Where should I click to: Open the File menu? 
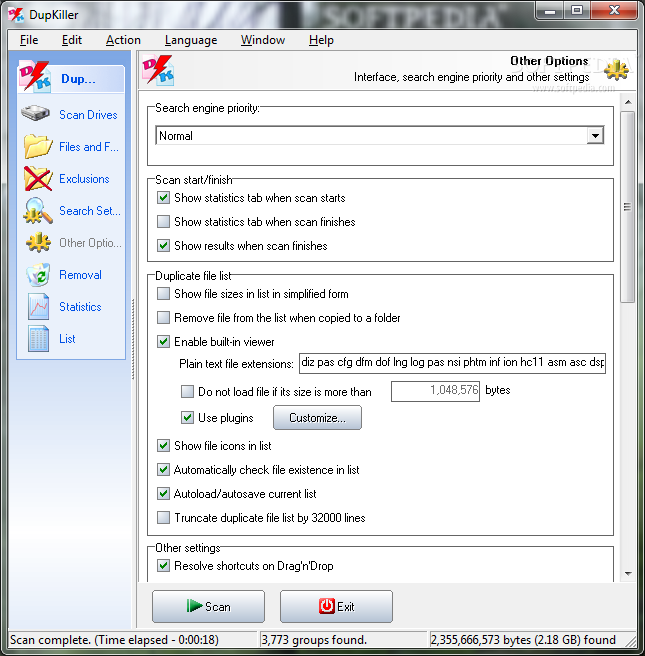29,40
